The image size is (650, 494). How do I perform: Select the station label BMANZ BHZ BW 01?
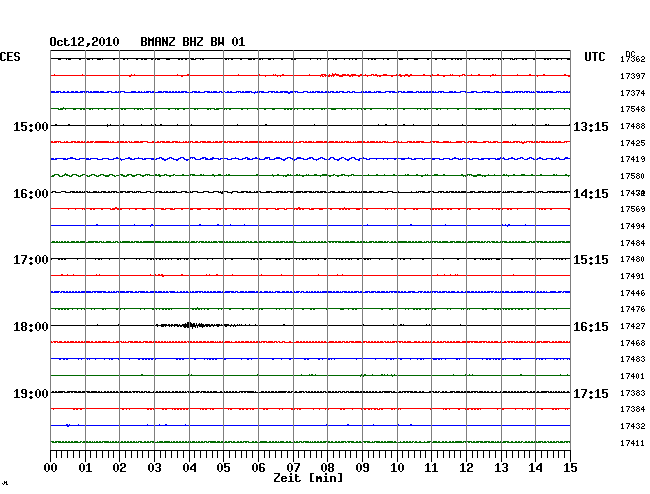point(193,42)
